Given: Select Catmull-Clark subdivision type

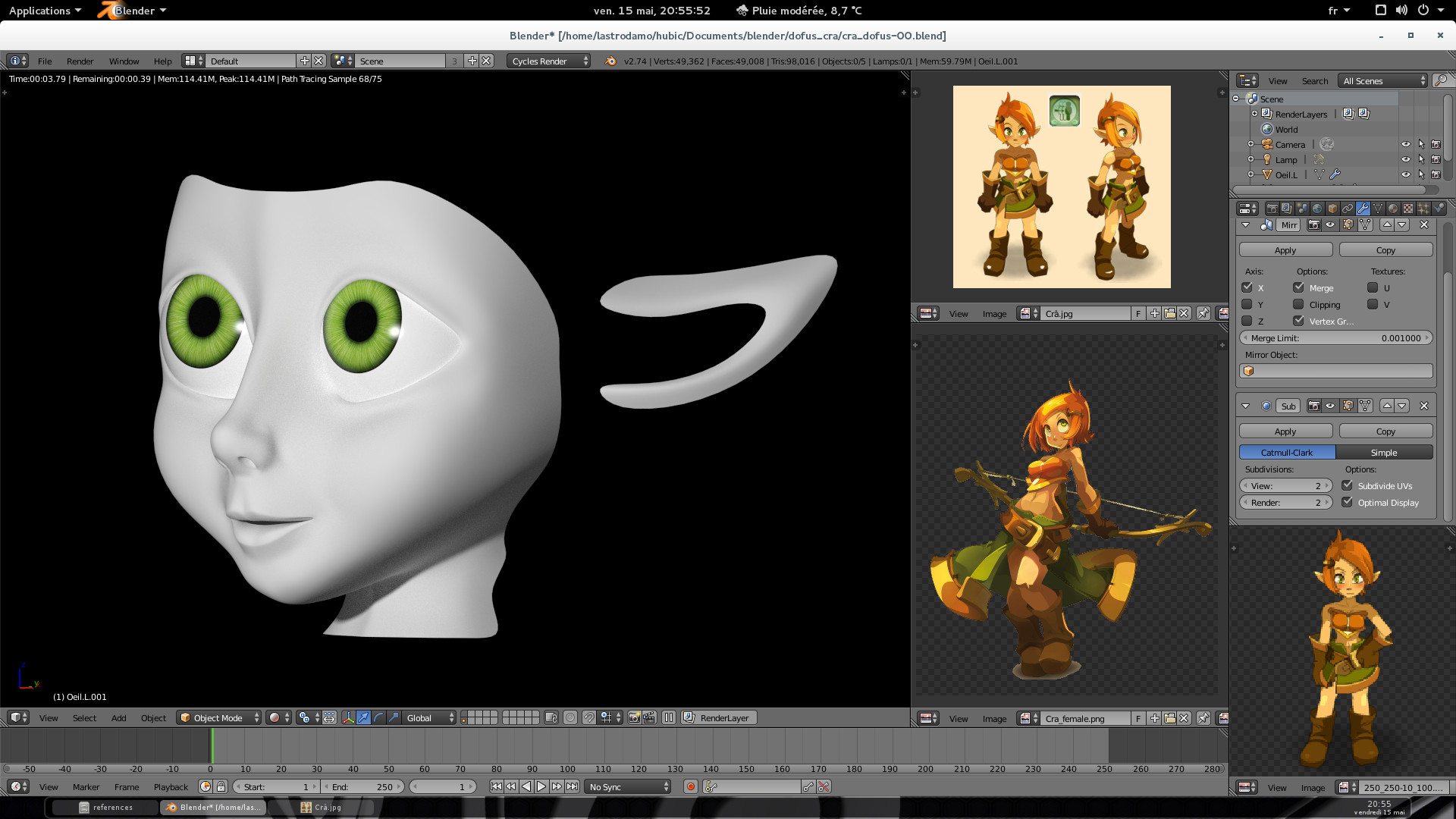Looking at the screenshot, I should [1287, 452].
